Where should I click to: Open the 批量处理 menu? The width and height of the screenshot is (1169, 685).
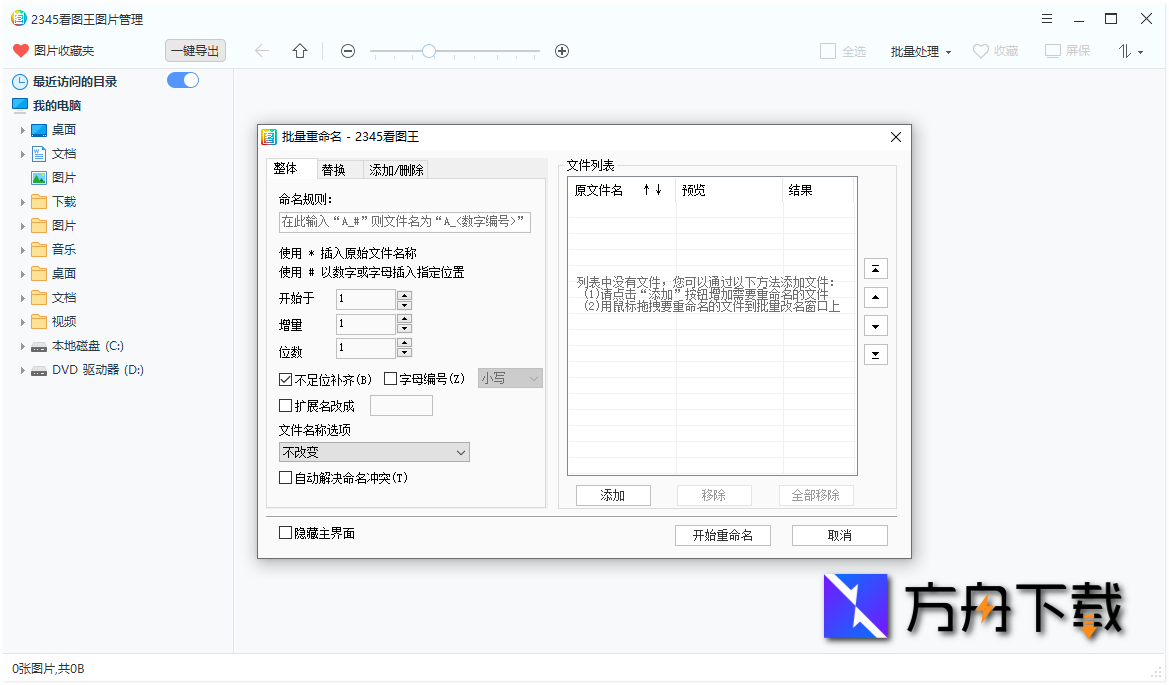915,51
